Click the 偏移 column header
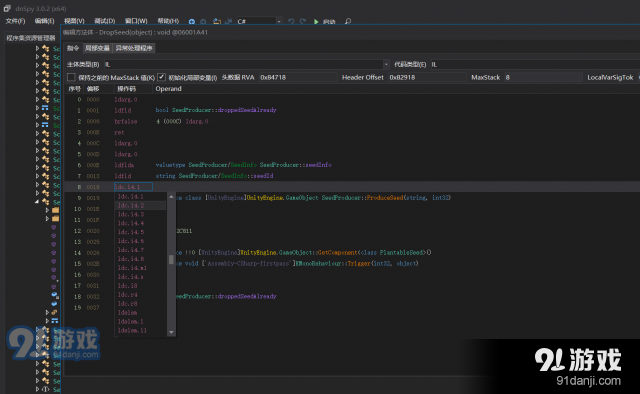Viewport: 640px width, 394px height. (x=93, y=89)
